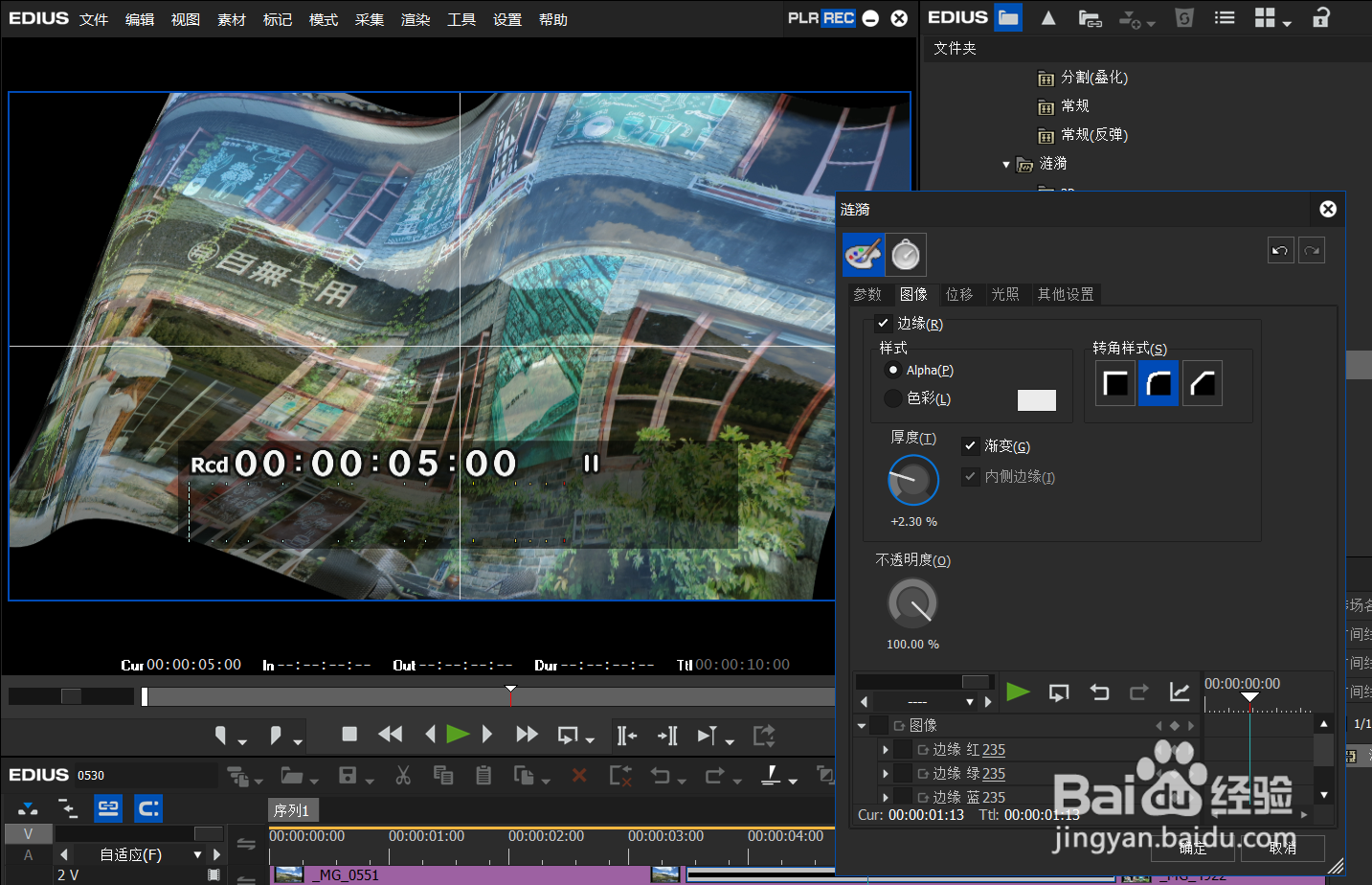This screenshot has width=1372, height=885.
Task: Click the undo arrow at dialog top right
Action: [1280, 251]
